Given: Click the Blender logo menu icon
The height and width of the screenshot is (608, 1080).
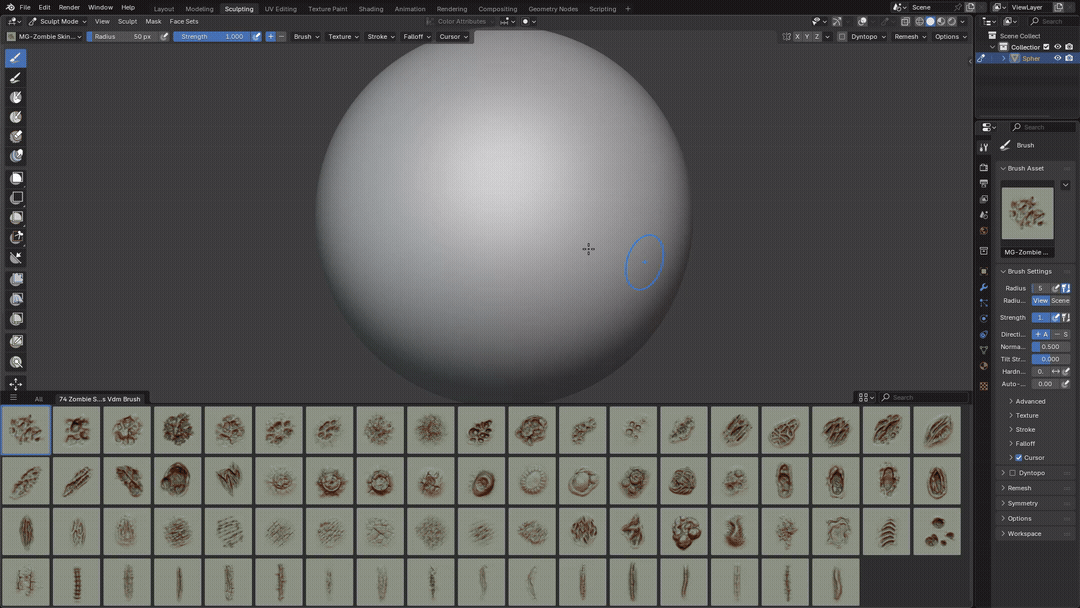Looking at the screenshot, I should [x=10, y=8].
